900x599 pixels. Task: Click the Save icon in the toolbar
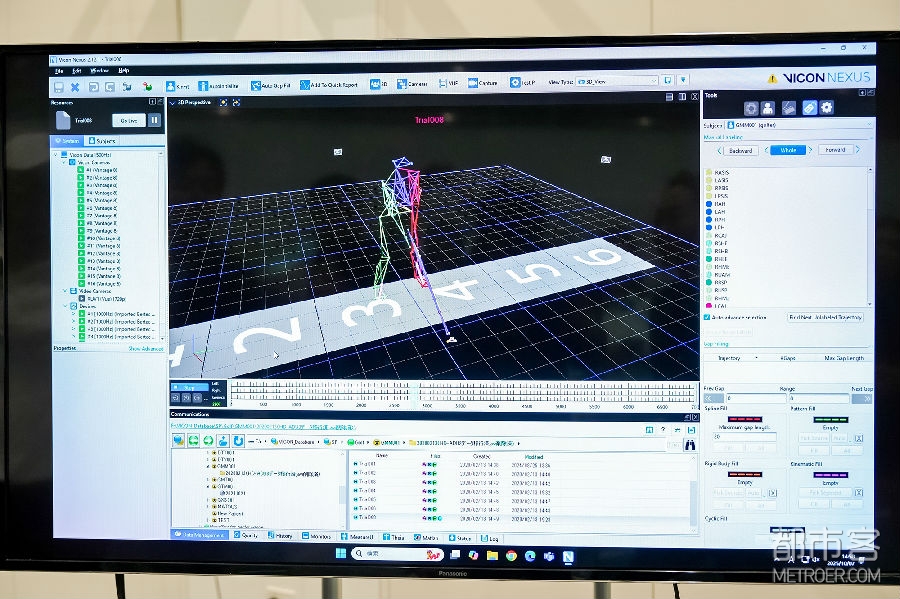coord(58,87)
